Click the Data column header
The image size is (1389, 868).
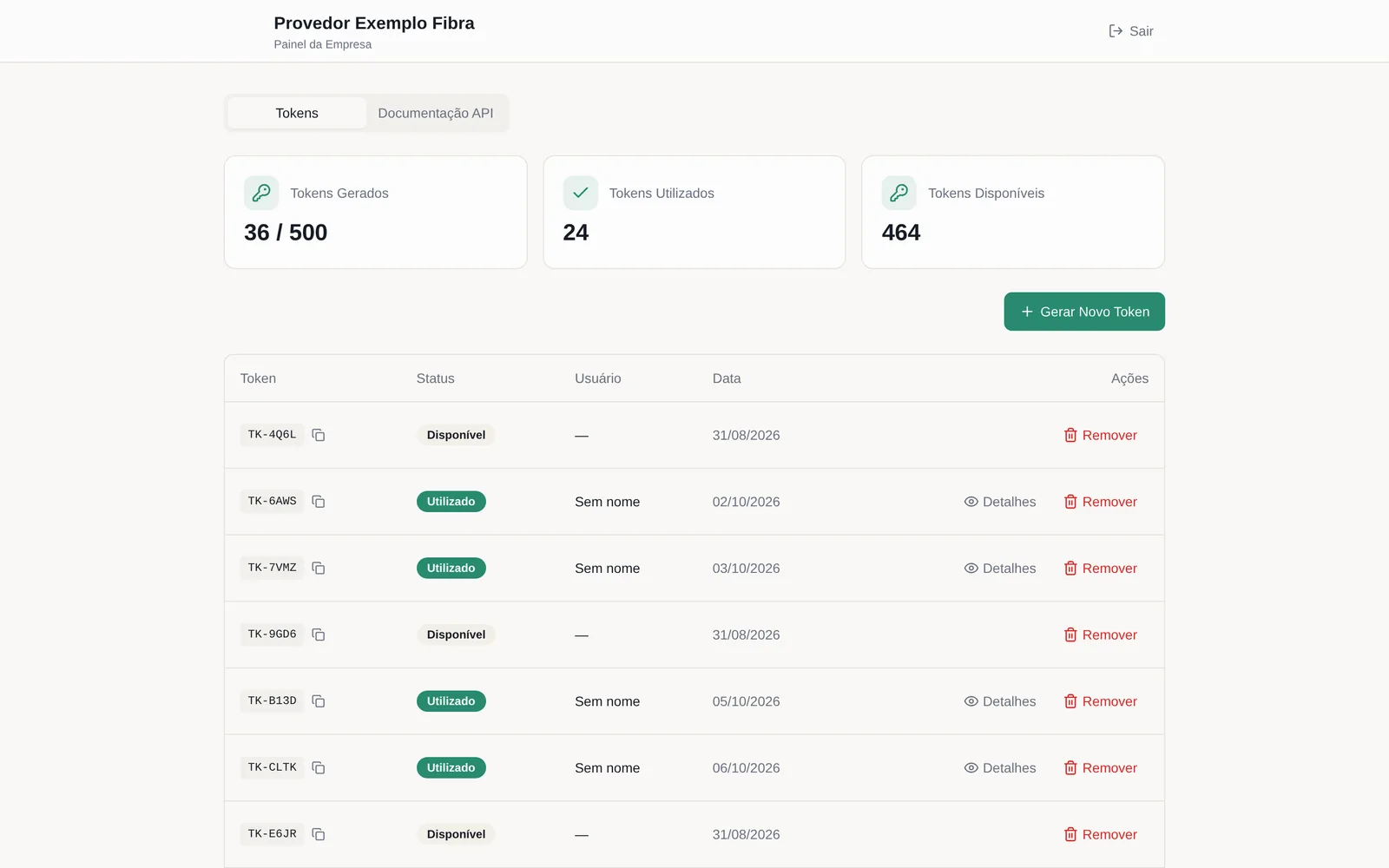coord(727,378)
